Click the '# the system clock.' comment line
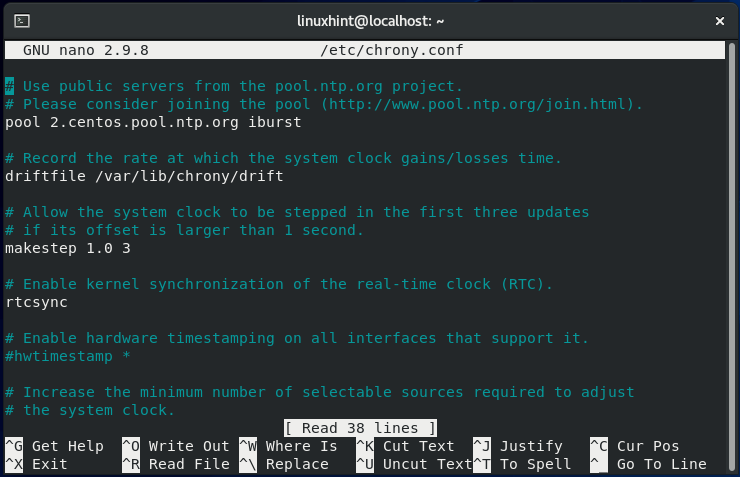The width and height of the screenshot is (740, 477). coord(90,410)
